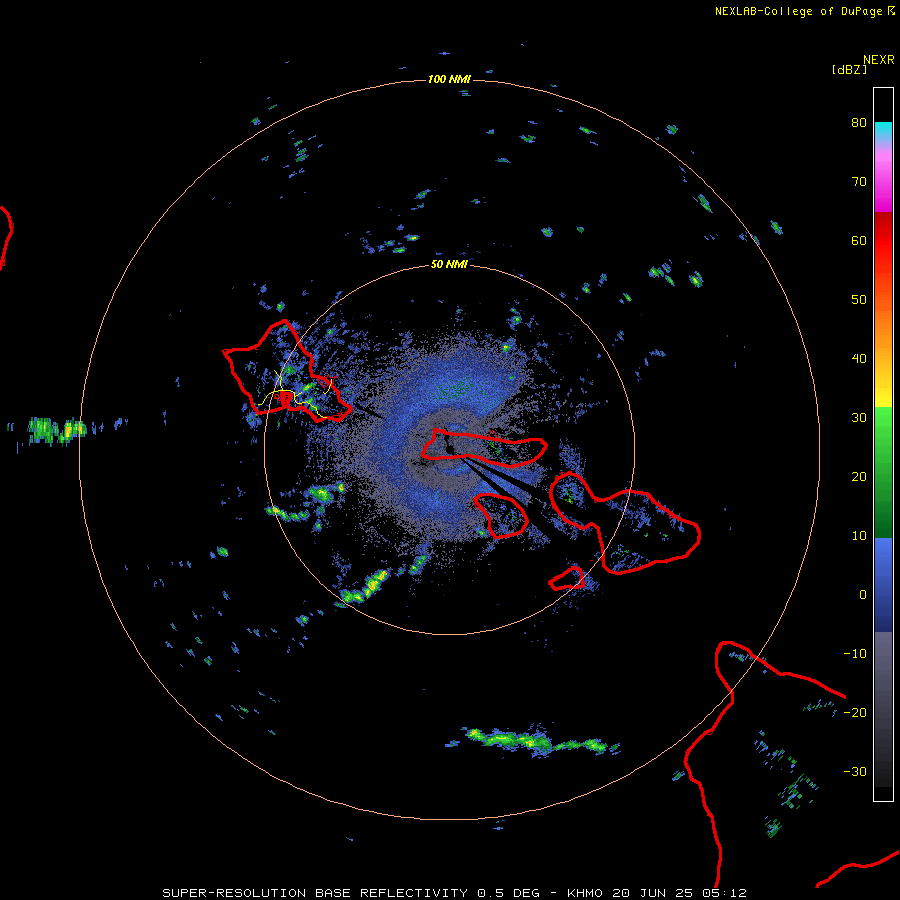Pick the 40 value on the dBZ scale
The width and height of the screenshot is (900, 900).
click(859, 359)
